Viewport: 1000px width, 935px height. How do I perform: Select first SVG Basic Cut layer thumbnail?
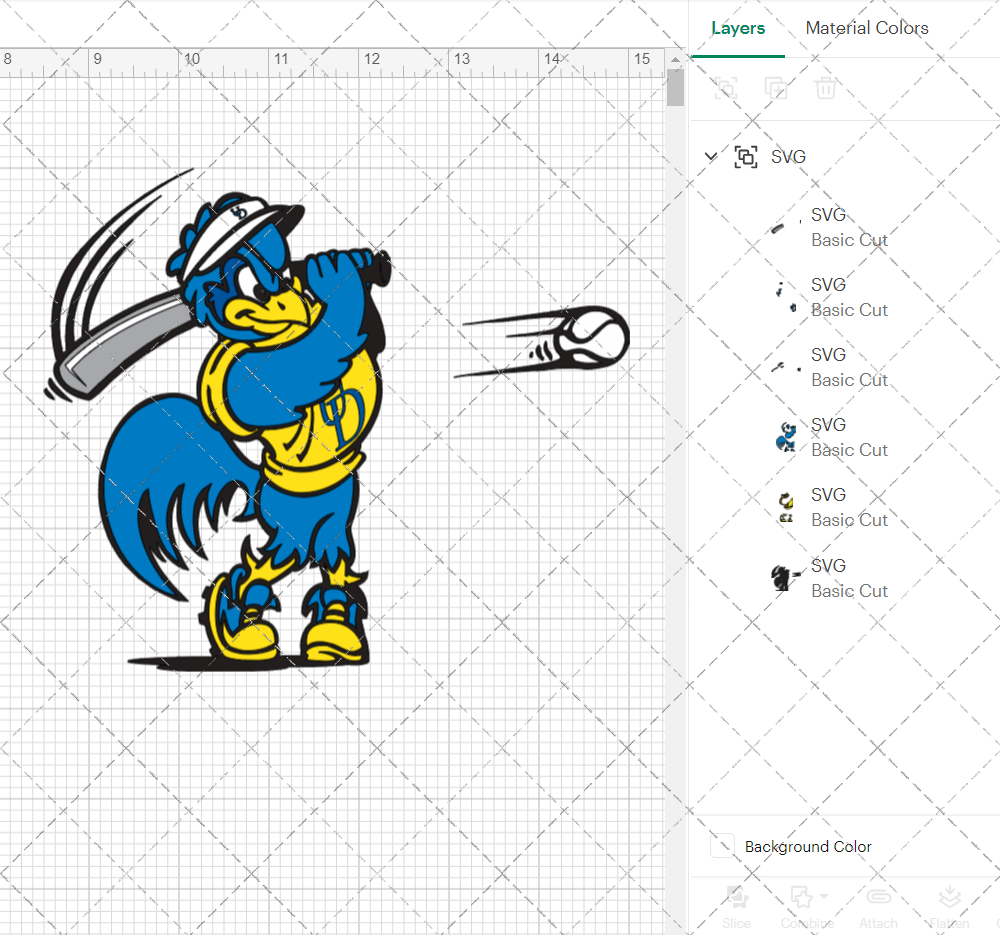(x=786, y=227)
